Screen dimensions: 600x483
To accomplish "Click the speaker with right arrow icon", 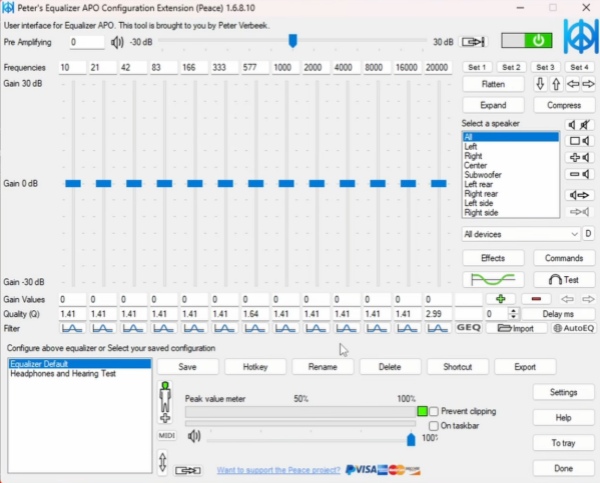I will point(580,195).
